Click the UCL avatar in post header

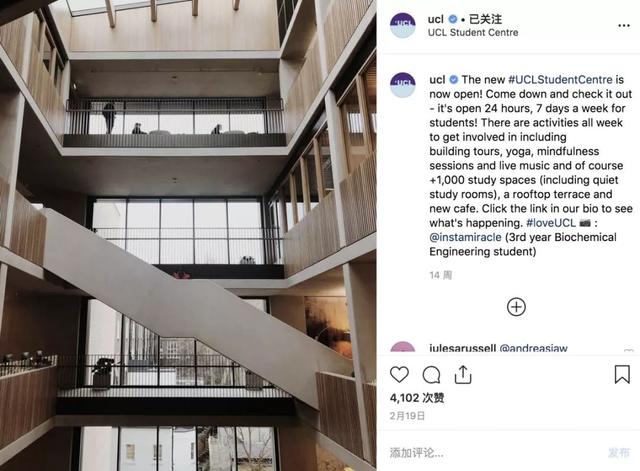pyautogui.click(x=403, y=26)
